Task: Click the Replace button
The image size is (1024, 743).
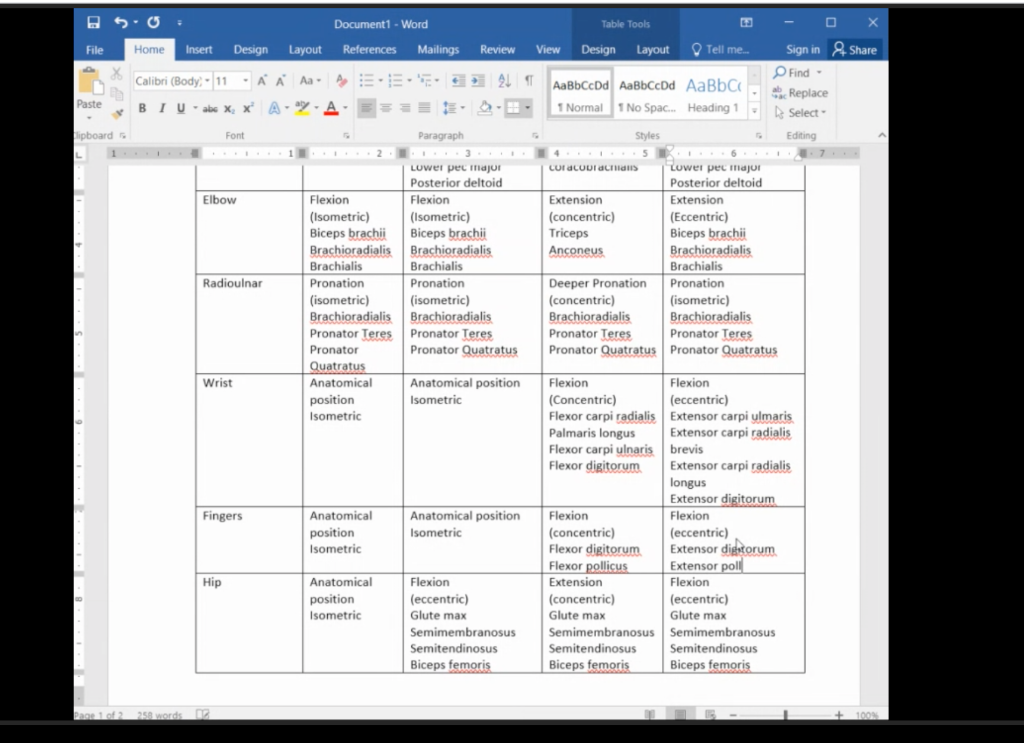Action: 800,93
